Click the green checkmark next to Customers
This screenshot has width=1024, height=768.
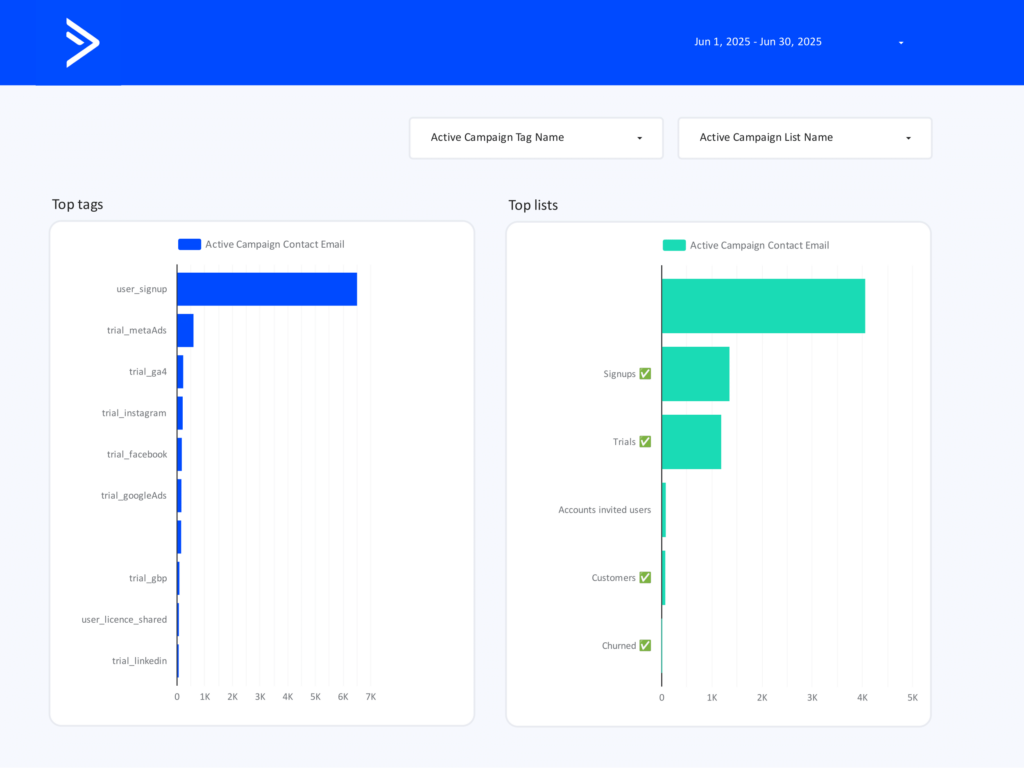tap(645, 578)
